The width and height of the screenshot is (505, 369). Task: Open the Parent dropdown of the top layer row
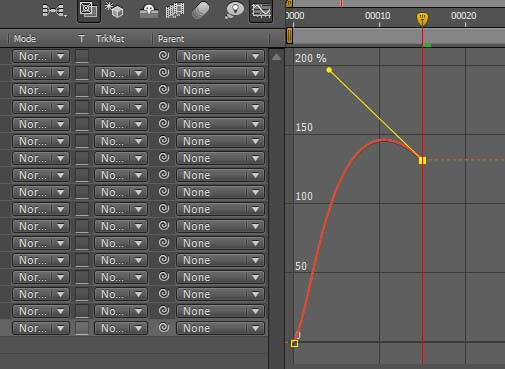[x=221, y=56]
